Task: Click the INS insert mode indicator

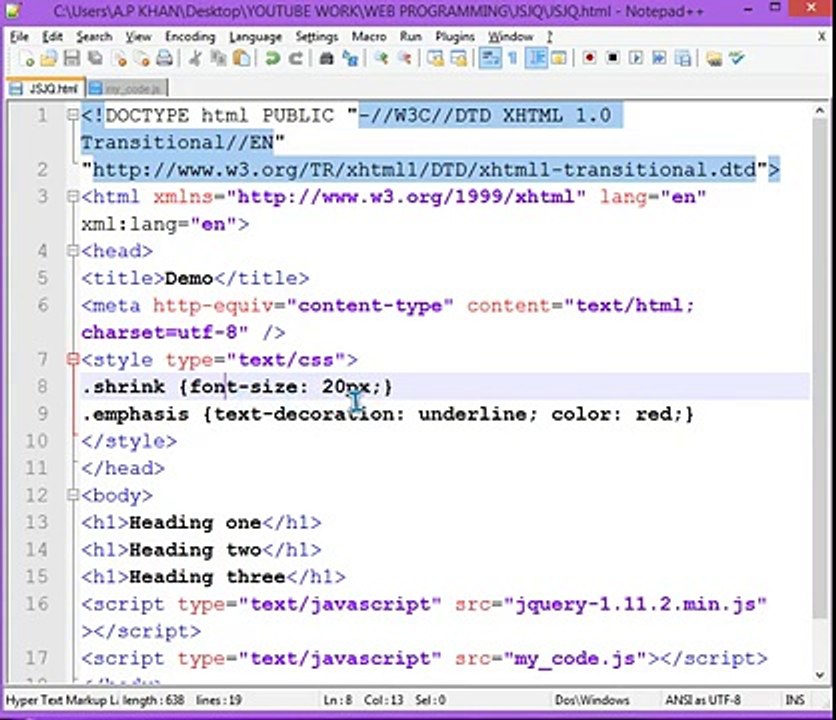Action: pyautogui.click(x=795, y=699)
